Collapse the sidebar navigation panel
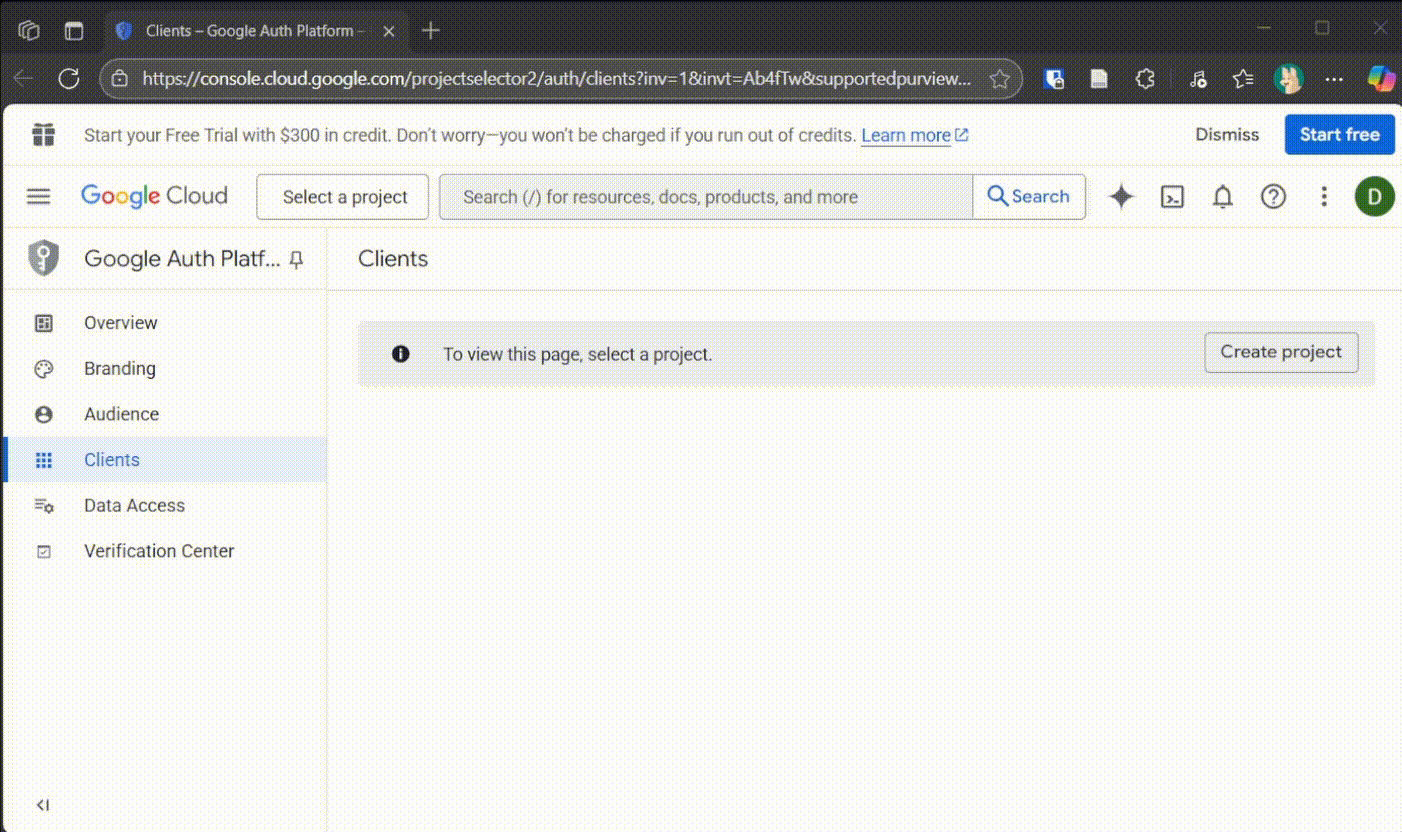This screenshot has height=832, width=1402. (x=43, y=805)
